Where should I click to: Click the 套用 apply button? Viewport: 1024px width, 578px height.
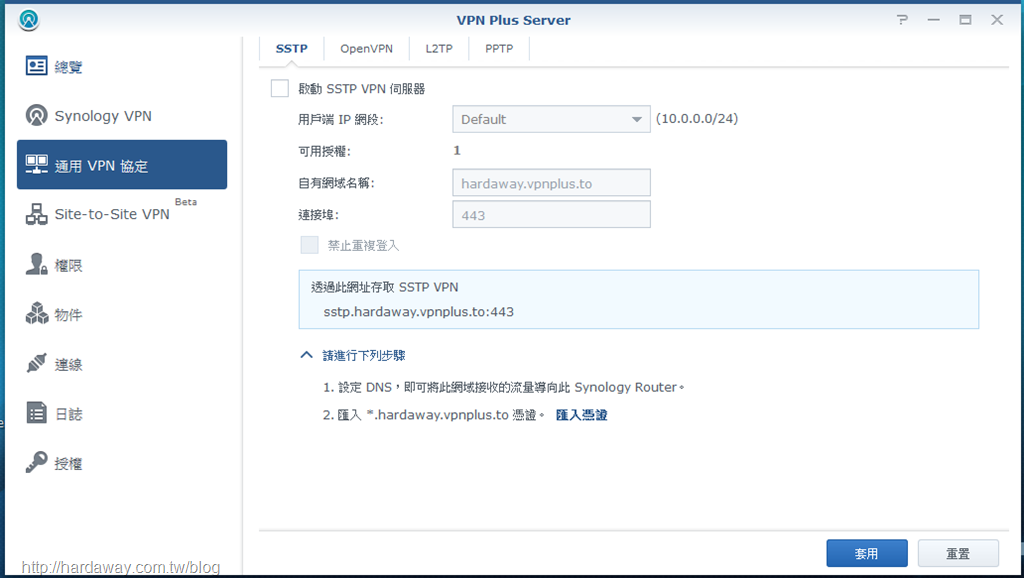click(x=867, y=553)
